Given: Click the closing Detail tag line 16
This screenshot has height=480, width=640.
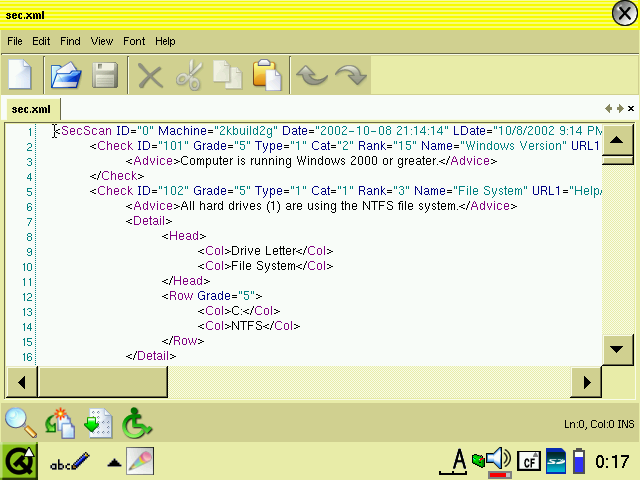Looking at the screenshot, I should tap(151, 356).
